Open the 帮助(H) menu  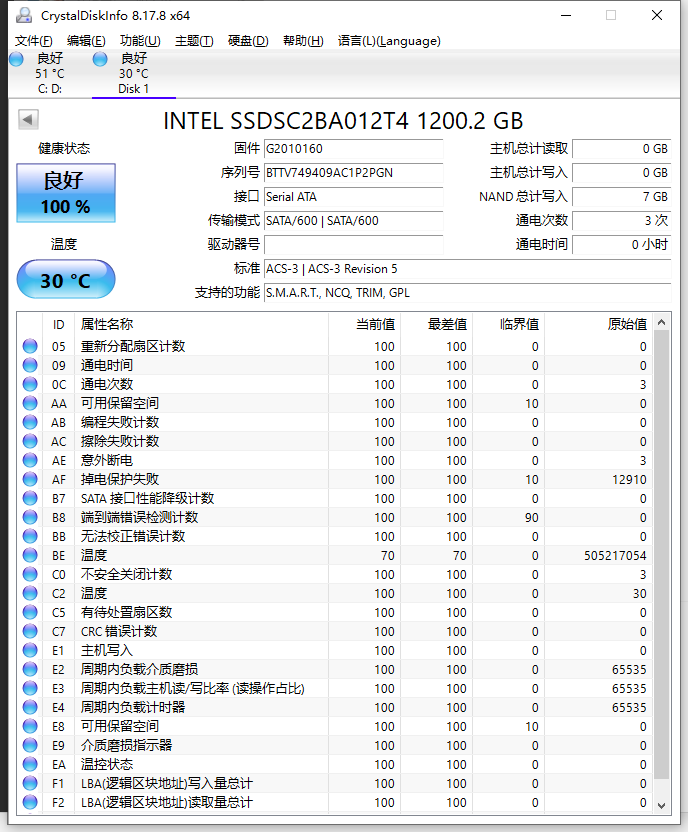303,41
